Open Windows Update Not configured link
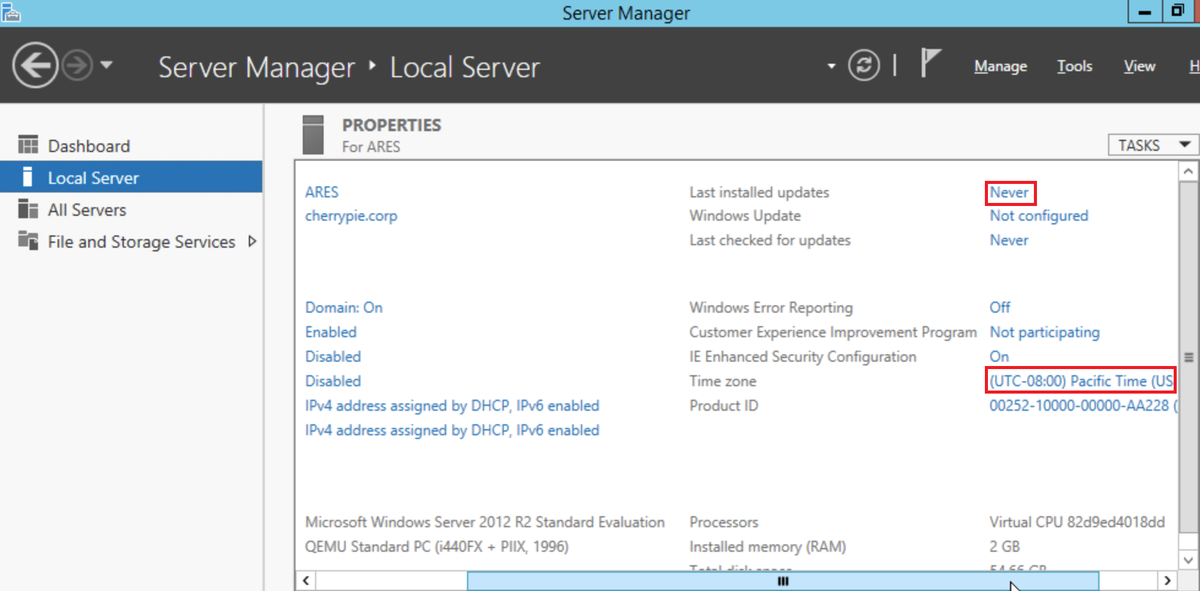Image resolution: width=1200 pixels, height=591 pixels. point(1038,215)
